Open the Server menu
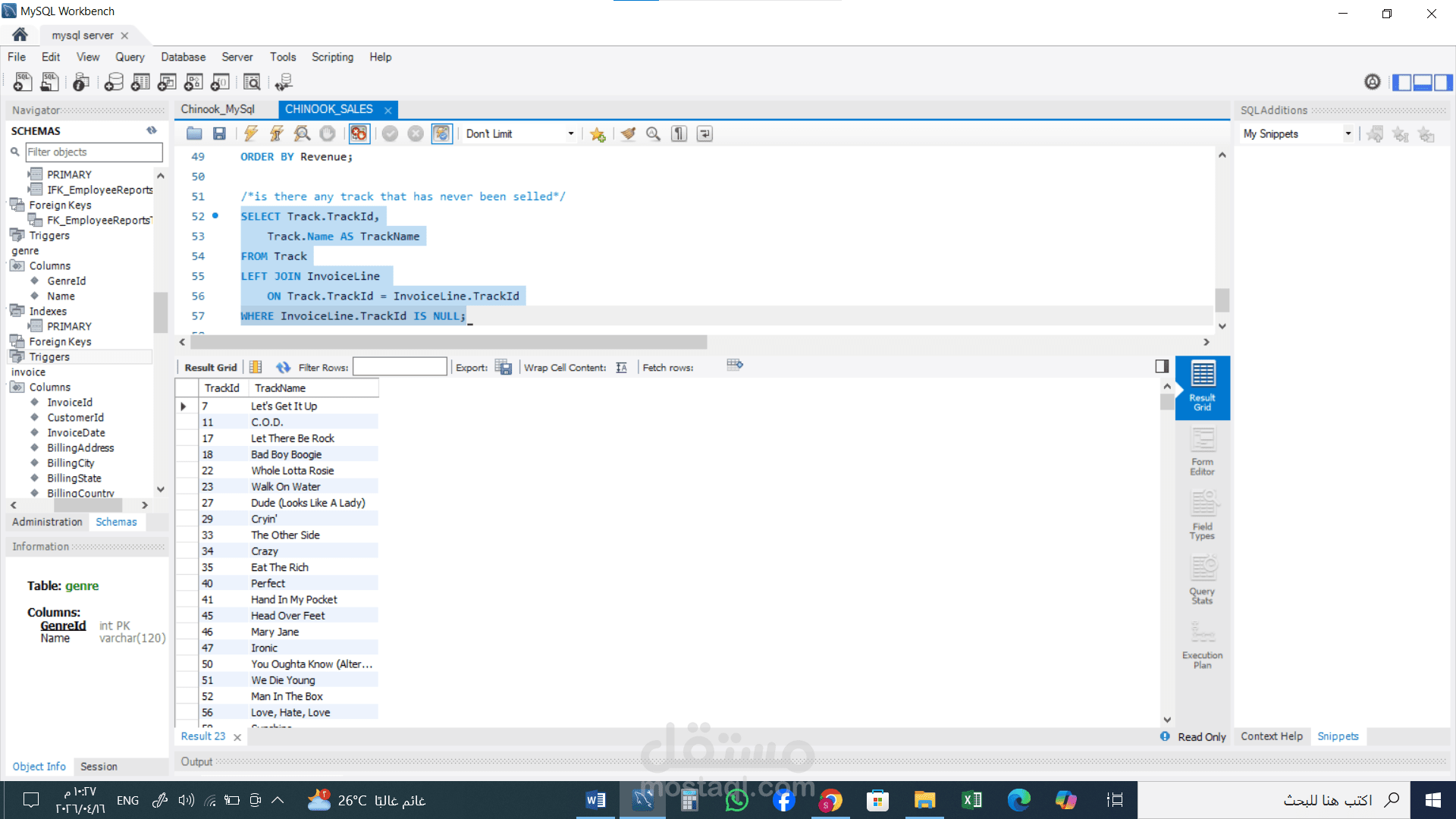Screen dimensions: 1456x819 pos(237,57)
